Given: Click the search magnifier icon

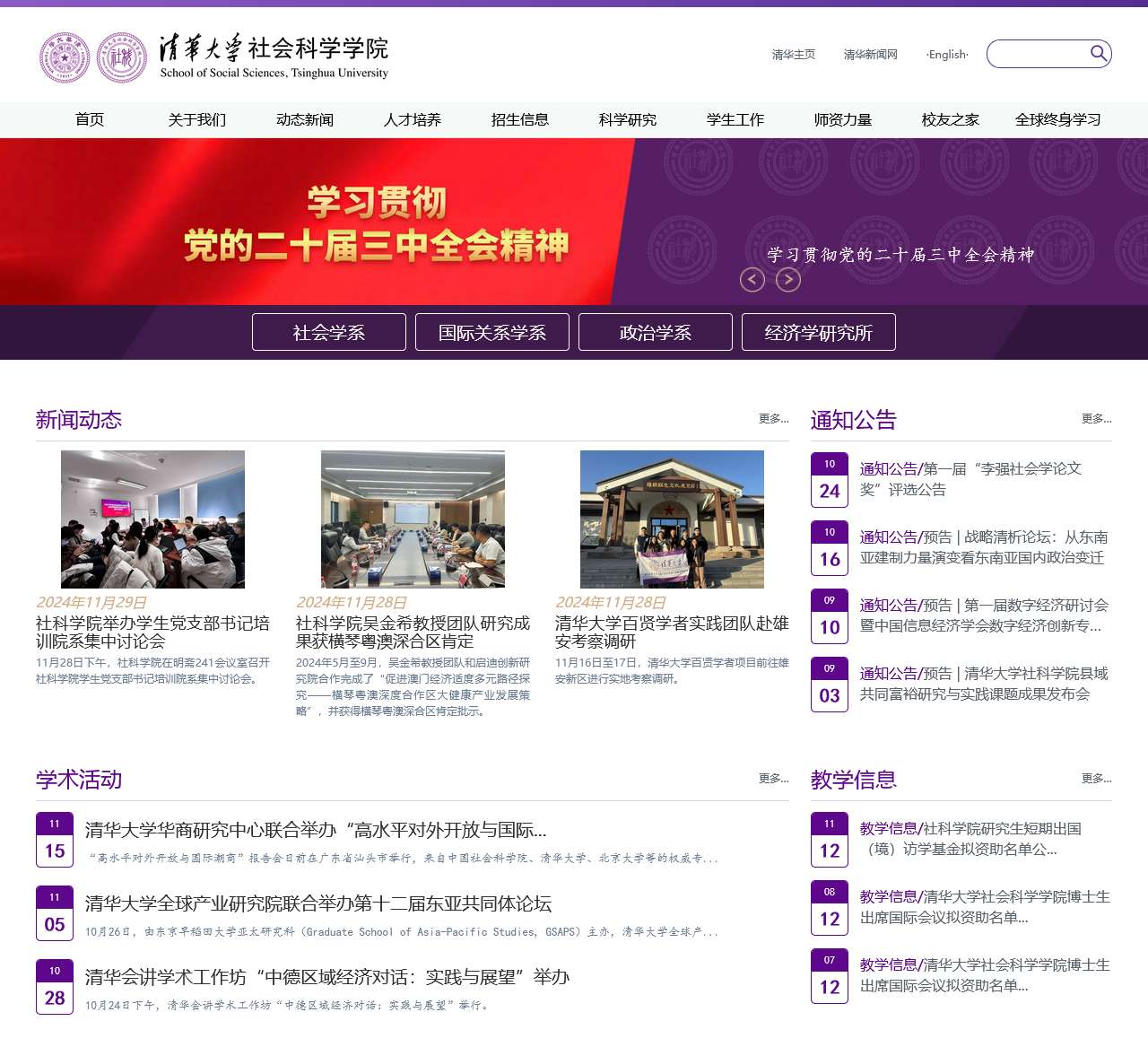Looking at the screenshot, I should point(1099,53).
